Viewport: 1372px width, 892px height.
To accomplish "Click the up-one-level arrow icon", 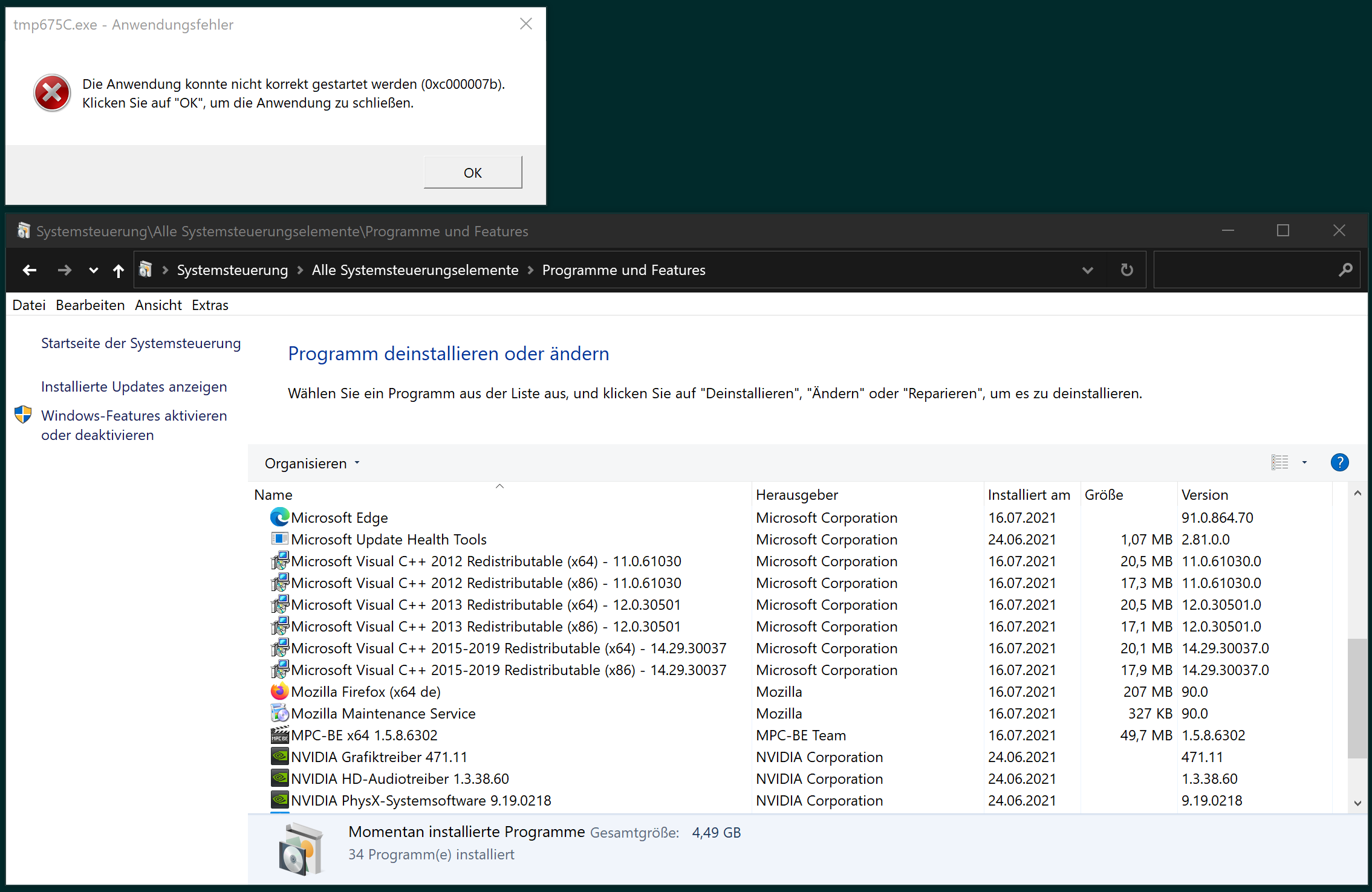I will [119, 270].
